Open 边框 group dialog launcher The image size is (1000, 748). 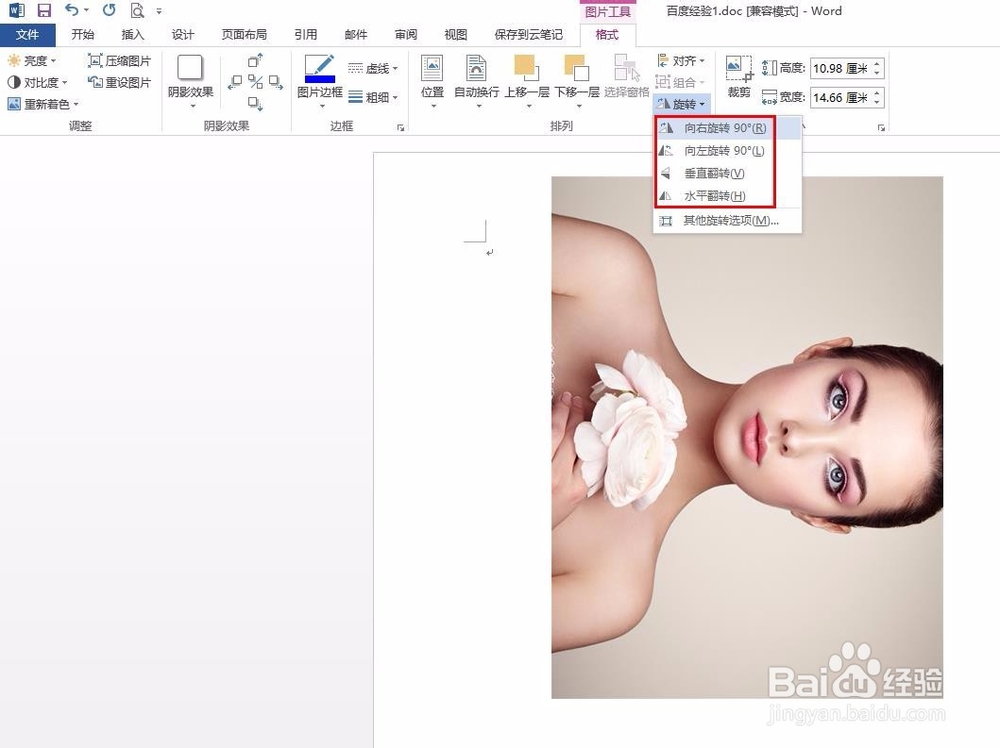401,128
